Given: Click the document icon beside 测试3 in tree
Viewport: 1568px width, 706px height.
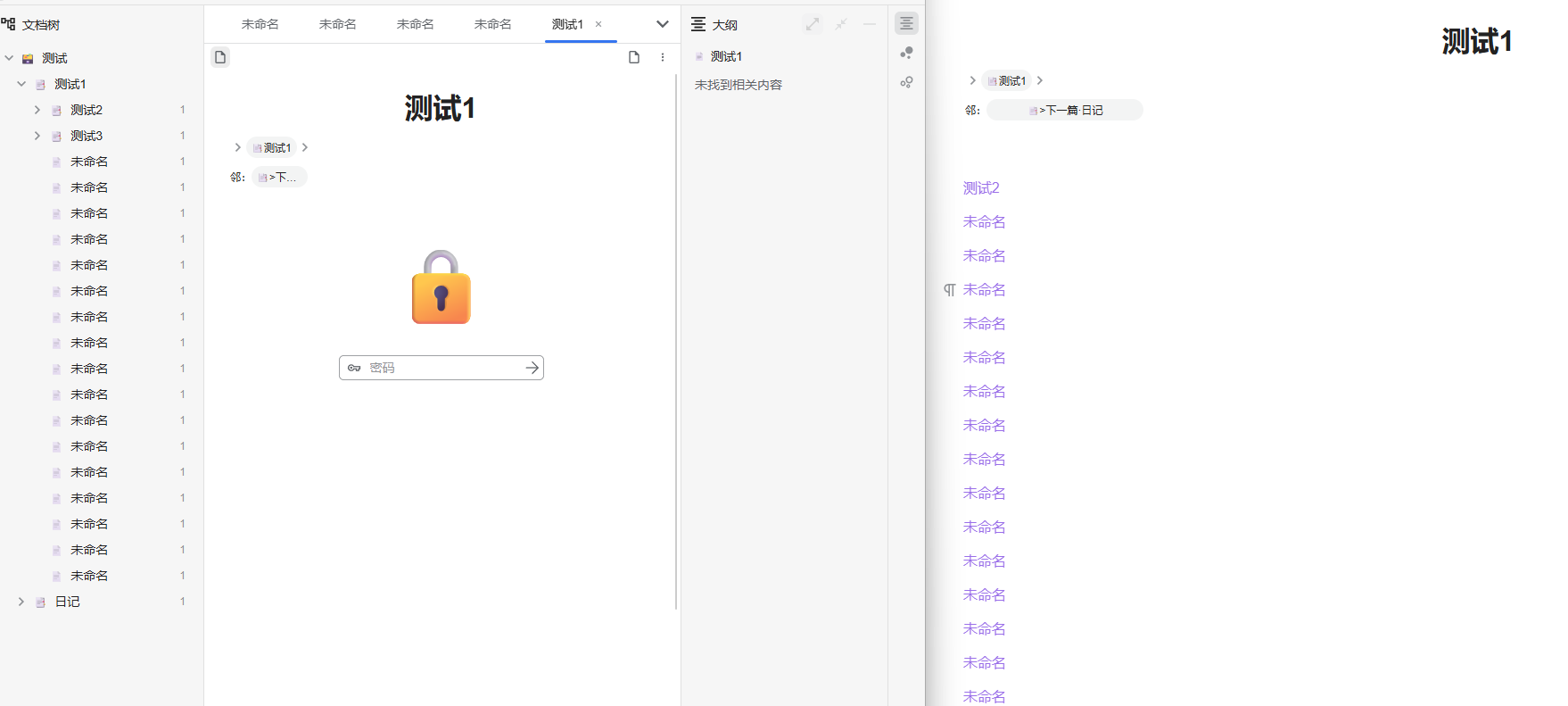Looking at the screenshot, I should [56, 137].
